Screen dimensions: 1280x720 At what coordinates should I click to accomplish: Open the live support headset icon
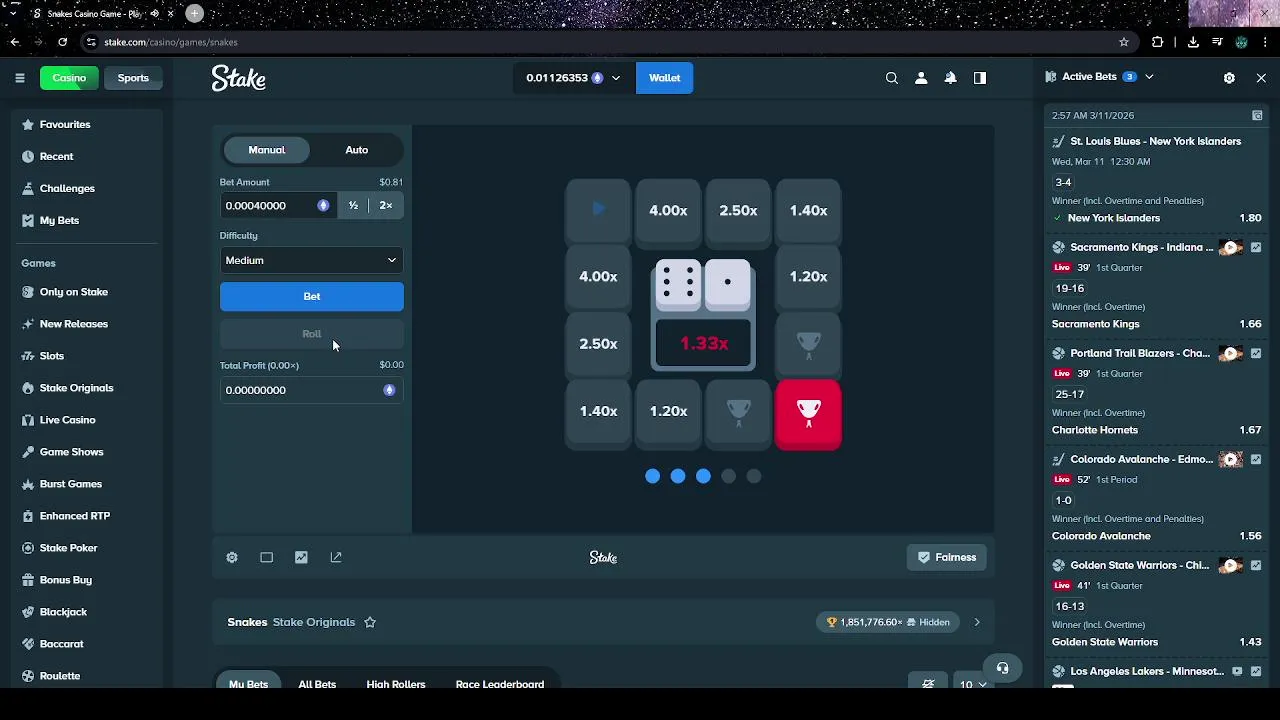tap(1002, 668)
